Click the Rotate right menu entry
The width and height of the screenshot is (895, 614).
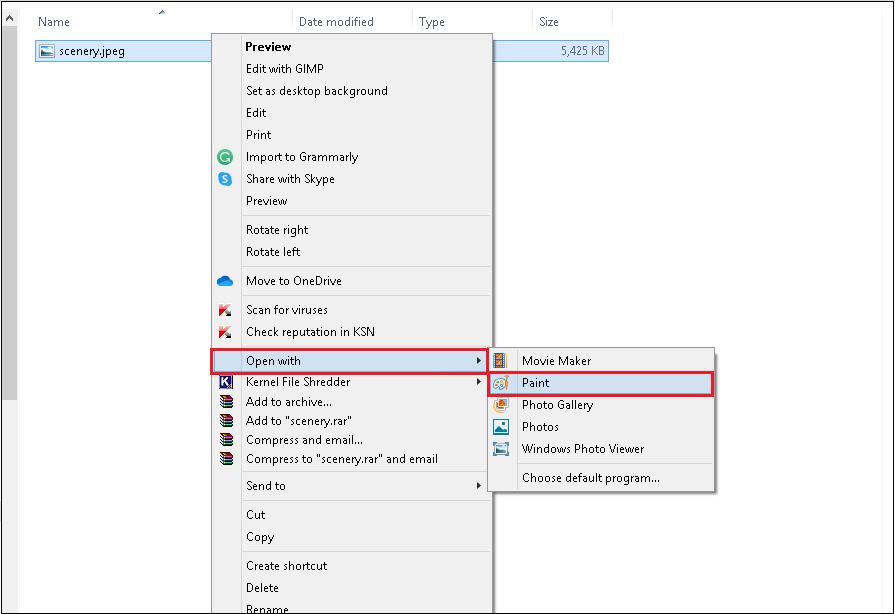coord(275,230)
